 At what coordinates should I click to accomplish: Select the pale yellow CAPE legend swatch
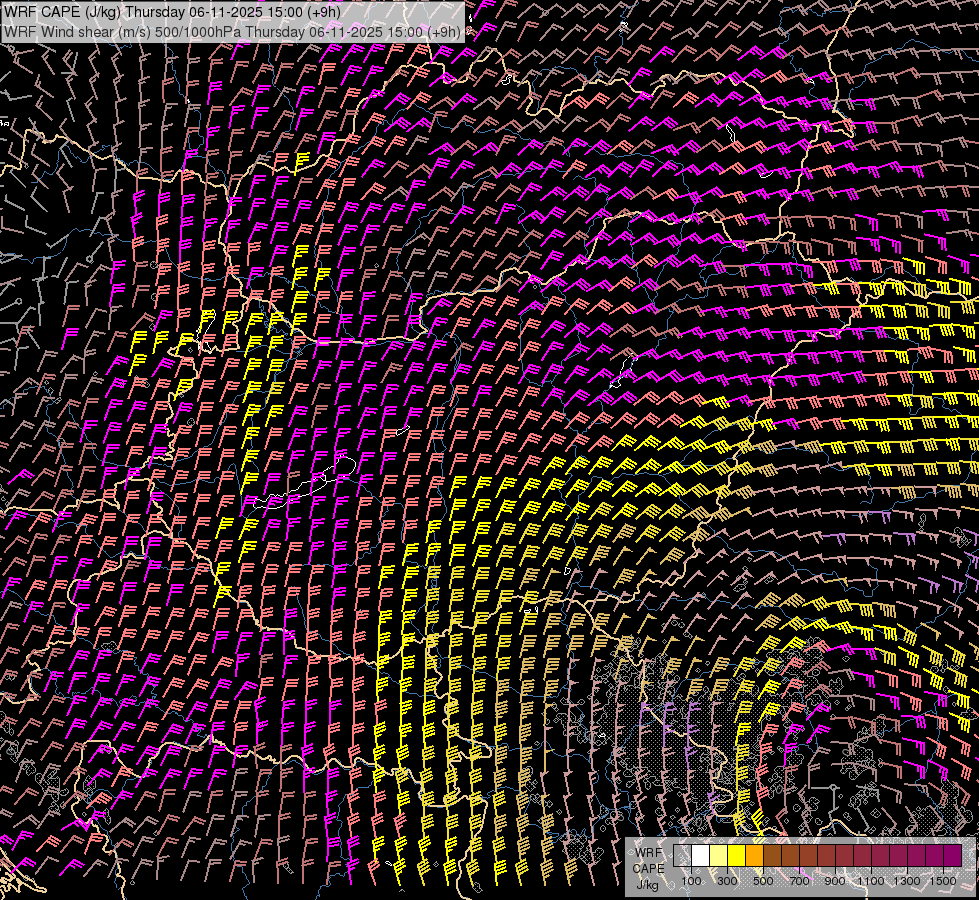coord(718,856)
